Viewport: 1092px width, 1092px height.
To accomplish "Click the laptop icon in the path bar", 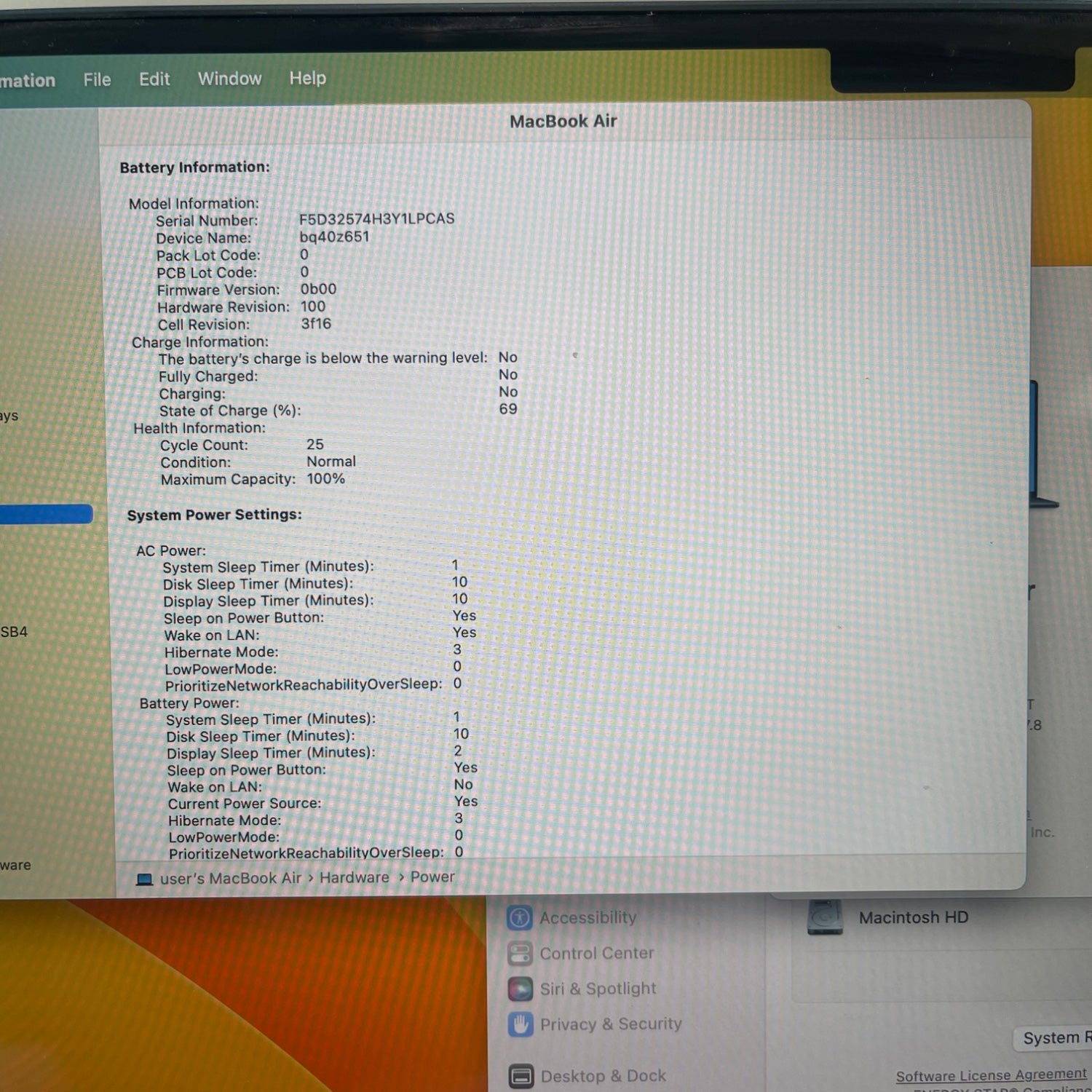I will (x=144, y=879).
